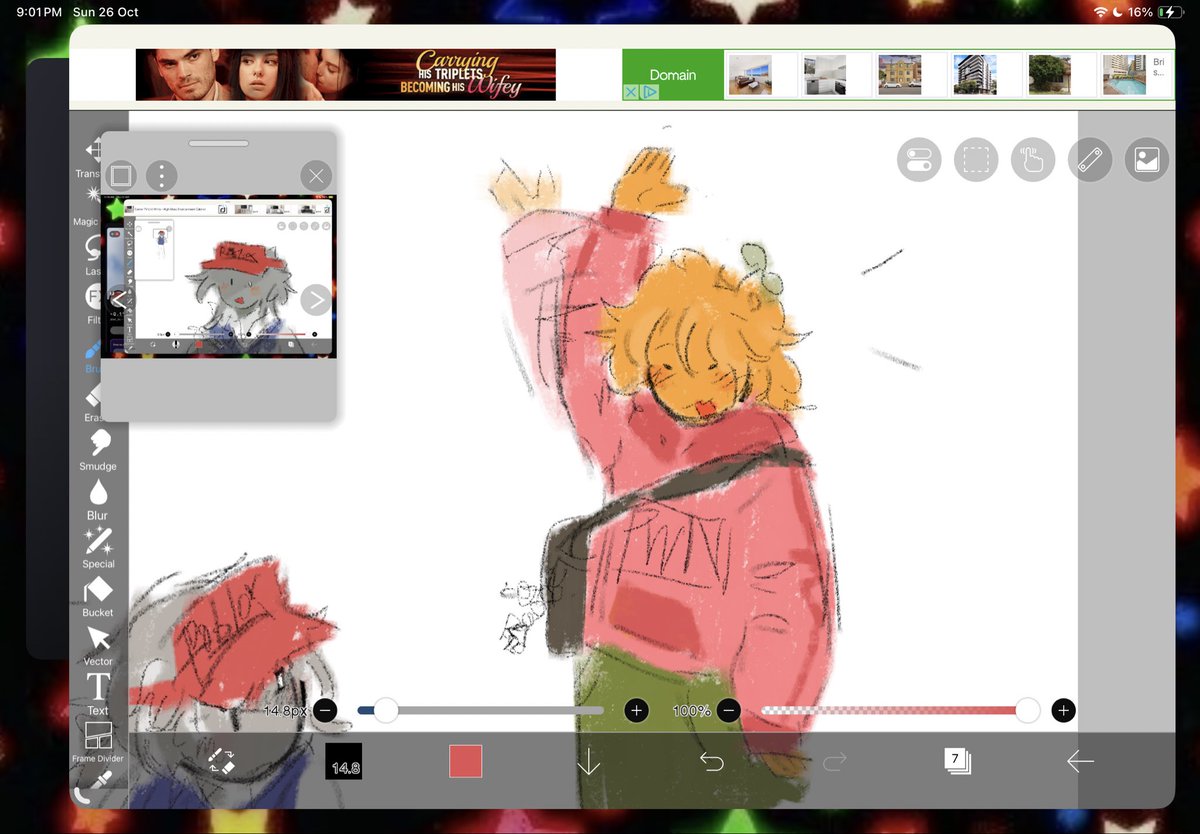The image size is (1200, 834).
Task: Select the Text tool
Action: 98,694
